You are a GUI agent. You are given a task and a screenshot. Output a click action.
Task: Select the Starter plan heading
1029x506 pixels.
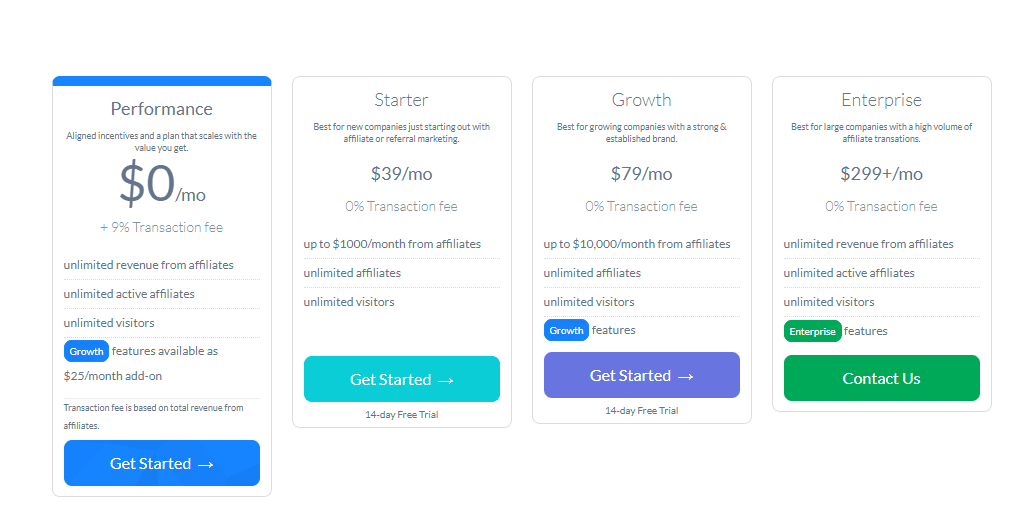[x=401, y=100]
